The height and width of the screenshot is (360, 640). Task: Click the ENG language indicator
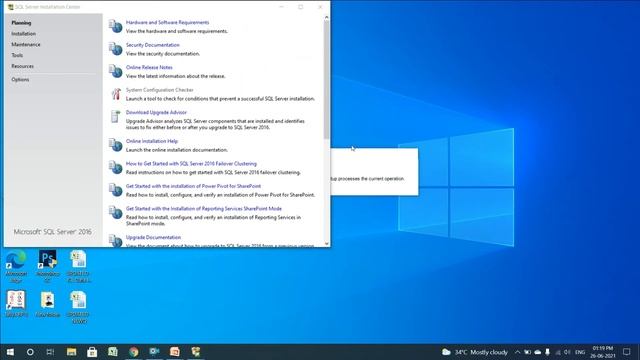(x=580, y=352)
